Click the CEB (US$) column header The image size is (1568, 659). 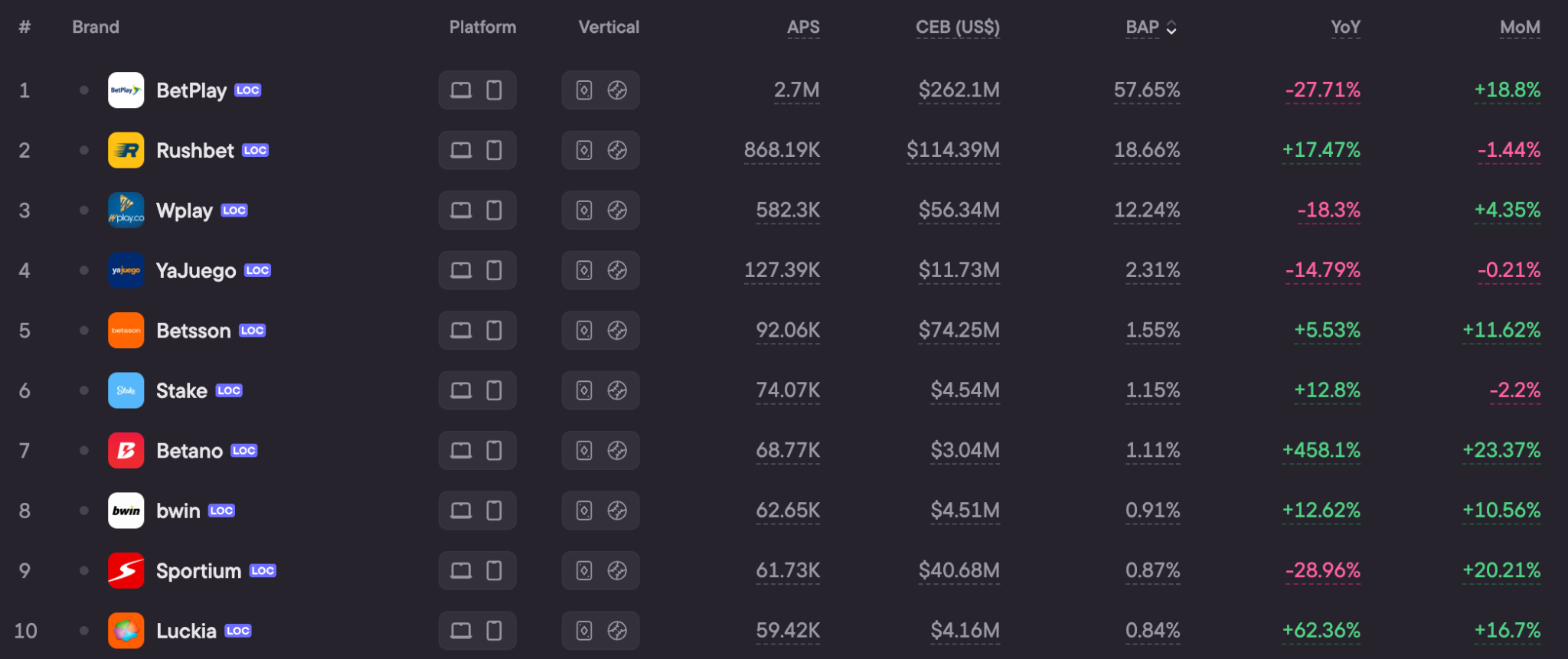[958, 28]
